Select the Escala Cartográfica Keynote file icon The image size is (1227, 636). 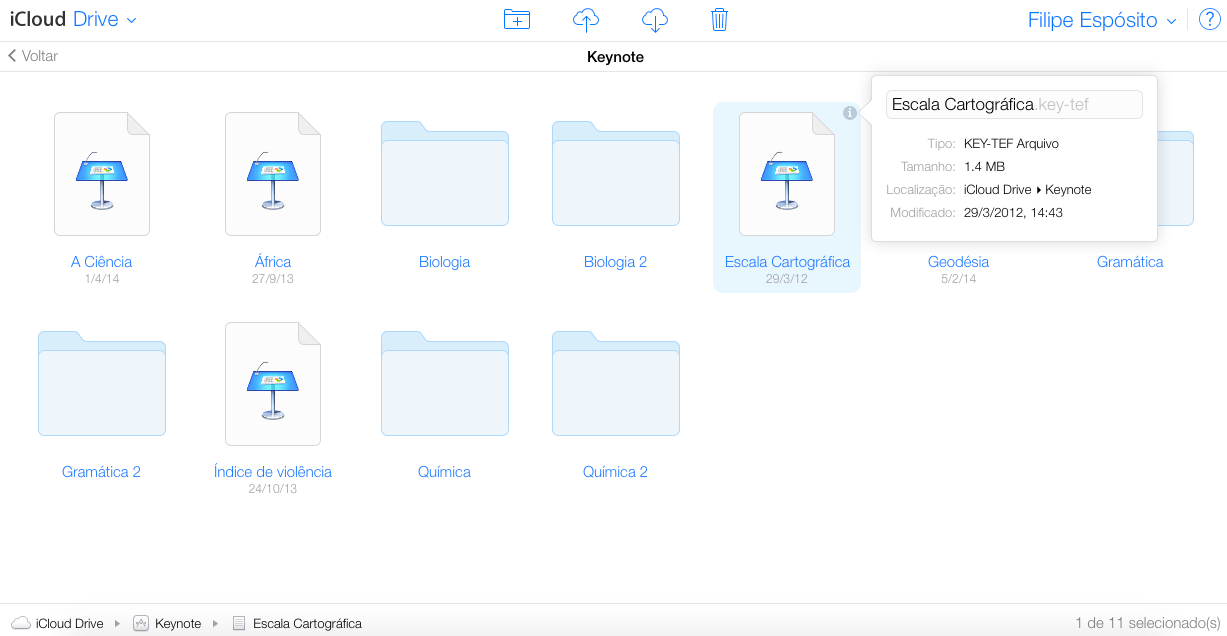pos(787,173)
